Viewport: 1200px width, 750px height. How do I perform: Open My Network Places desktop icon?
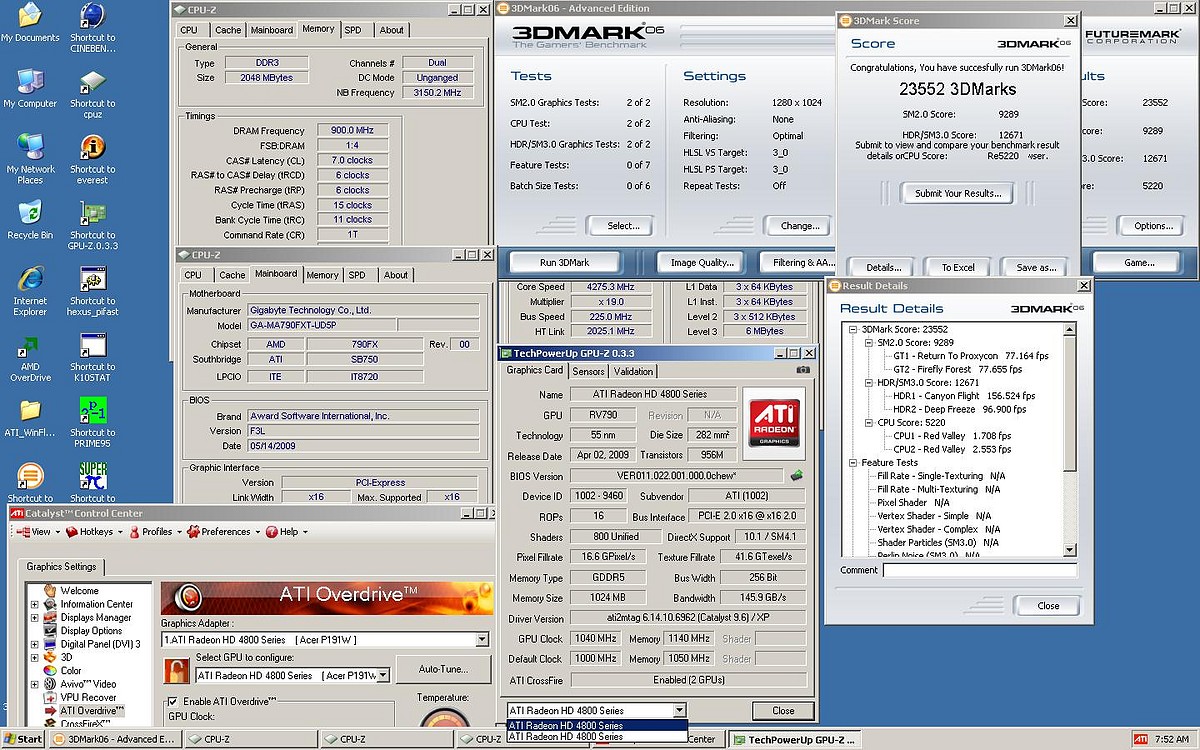[x=30, y=160]
